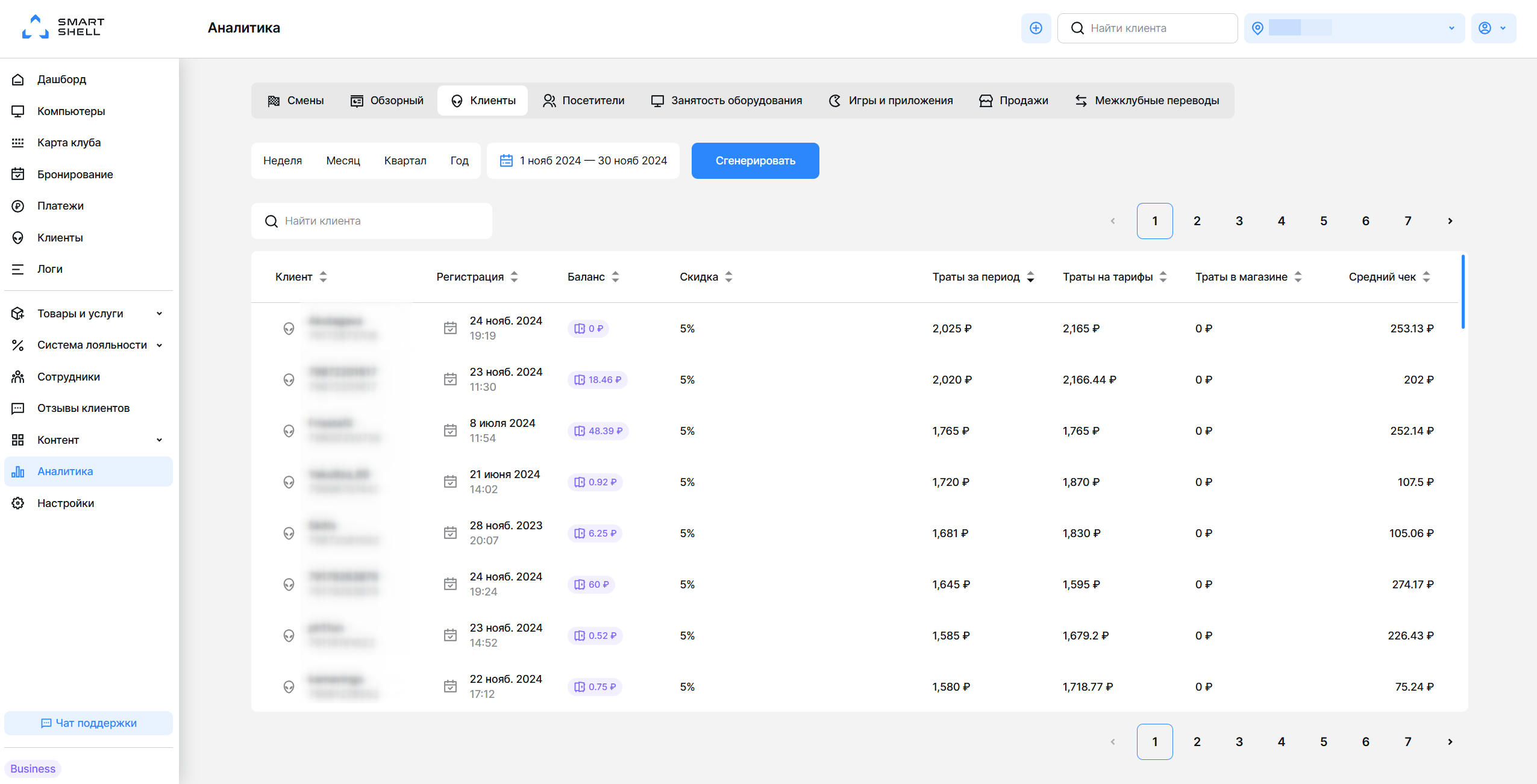The height and width of the screenshot is (784, 1537).
Task: Click next page arrow in top pagination
Action: tap(1450, 221)
